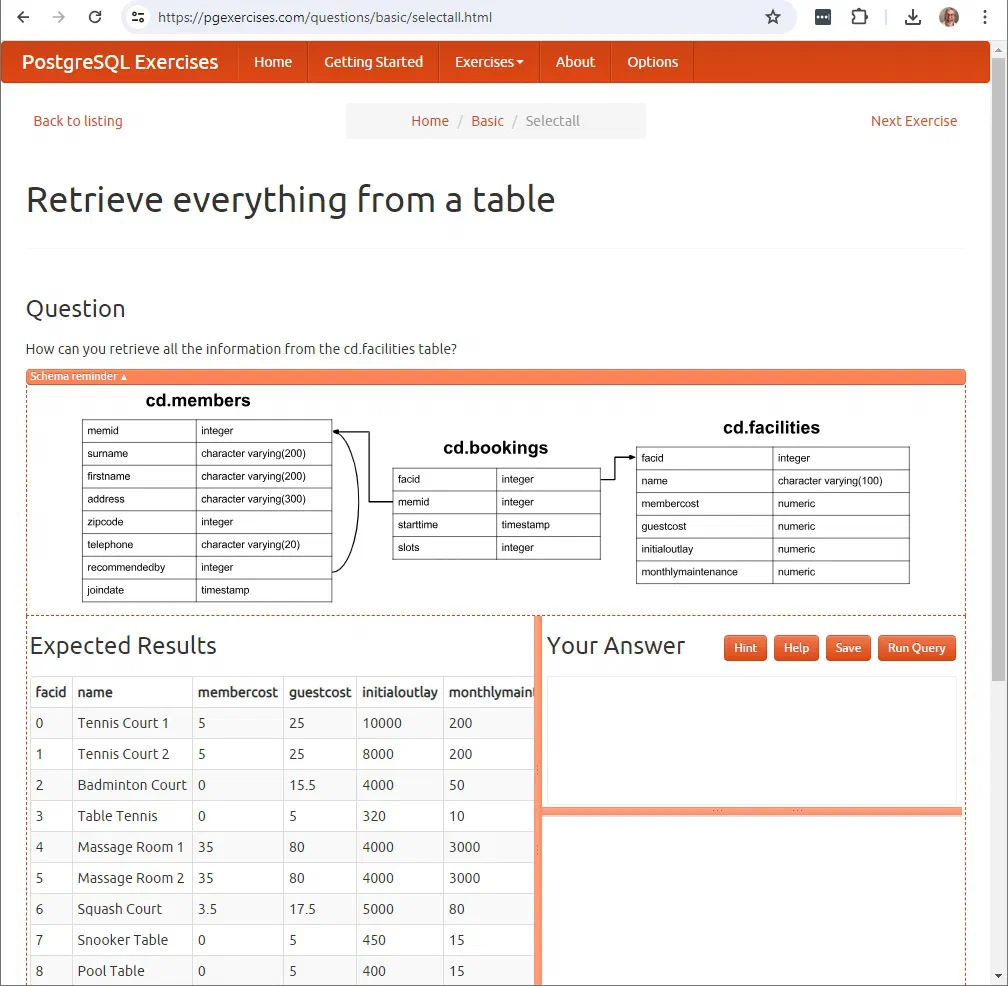This screenshot has height=986, width=1008.
Task: Click the Run Query button
Action: (916, 648)
